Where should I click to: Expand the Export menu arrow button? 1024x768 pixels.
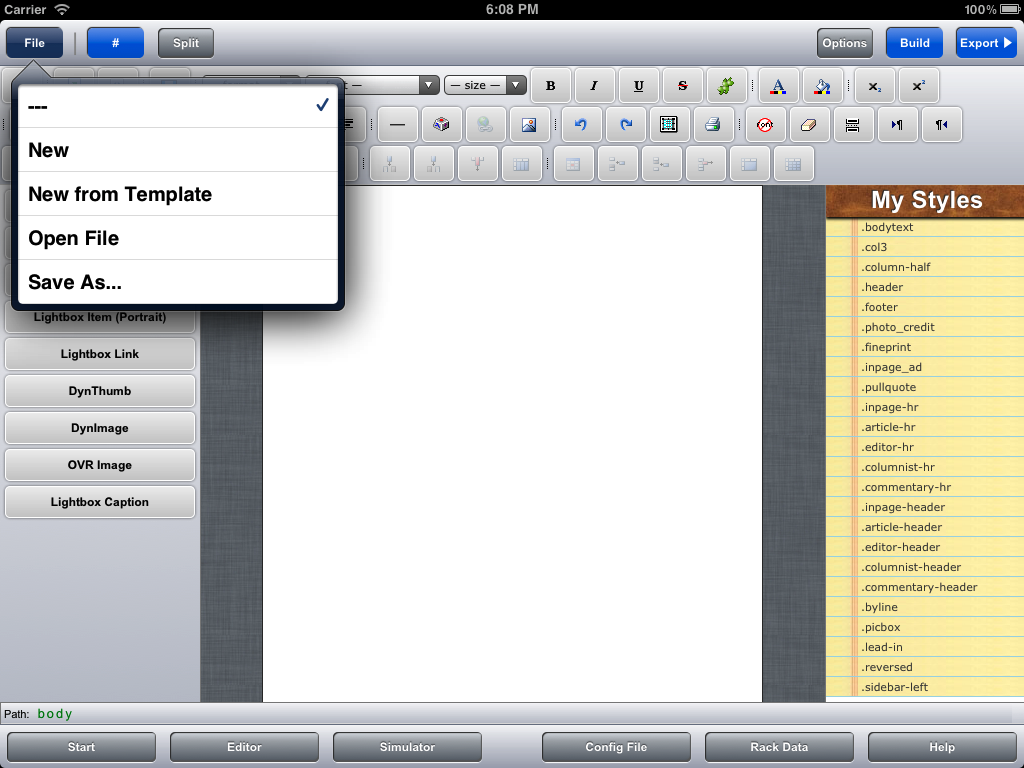tap(986, 43)
